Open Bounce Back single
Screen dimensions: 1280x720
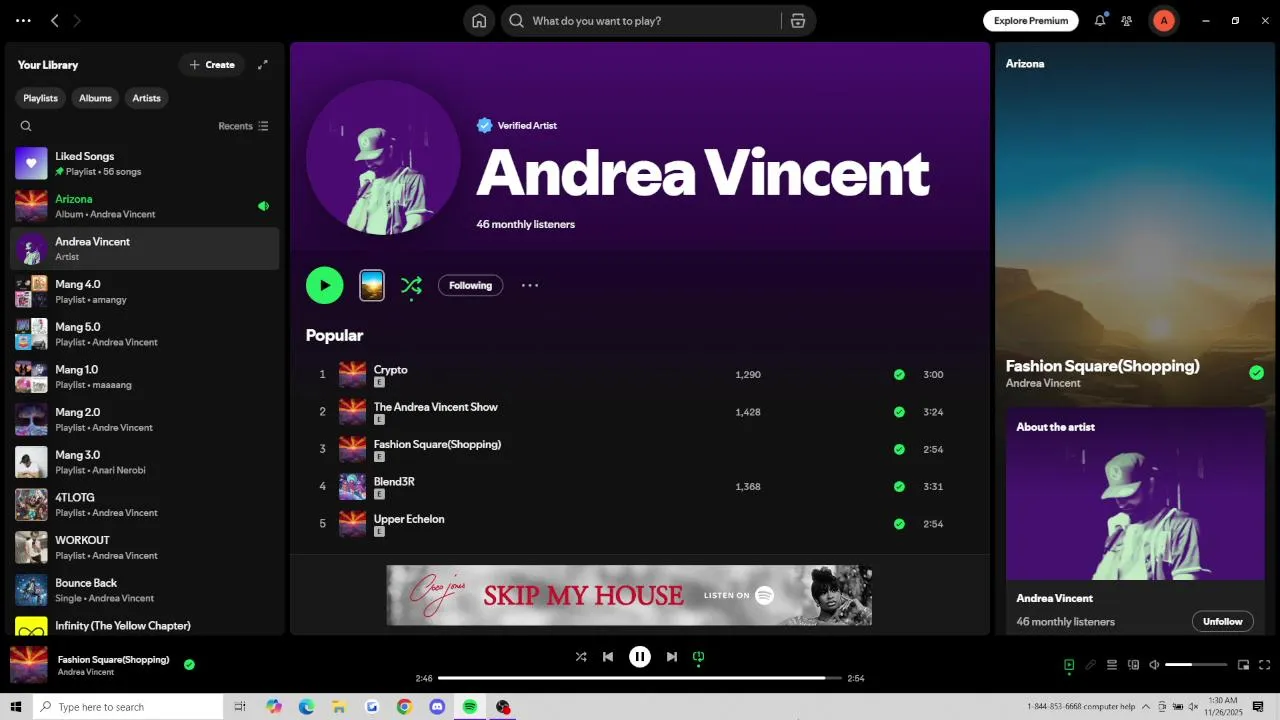tap(145, 590)
